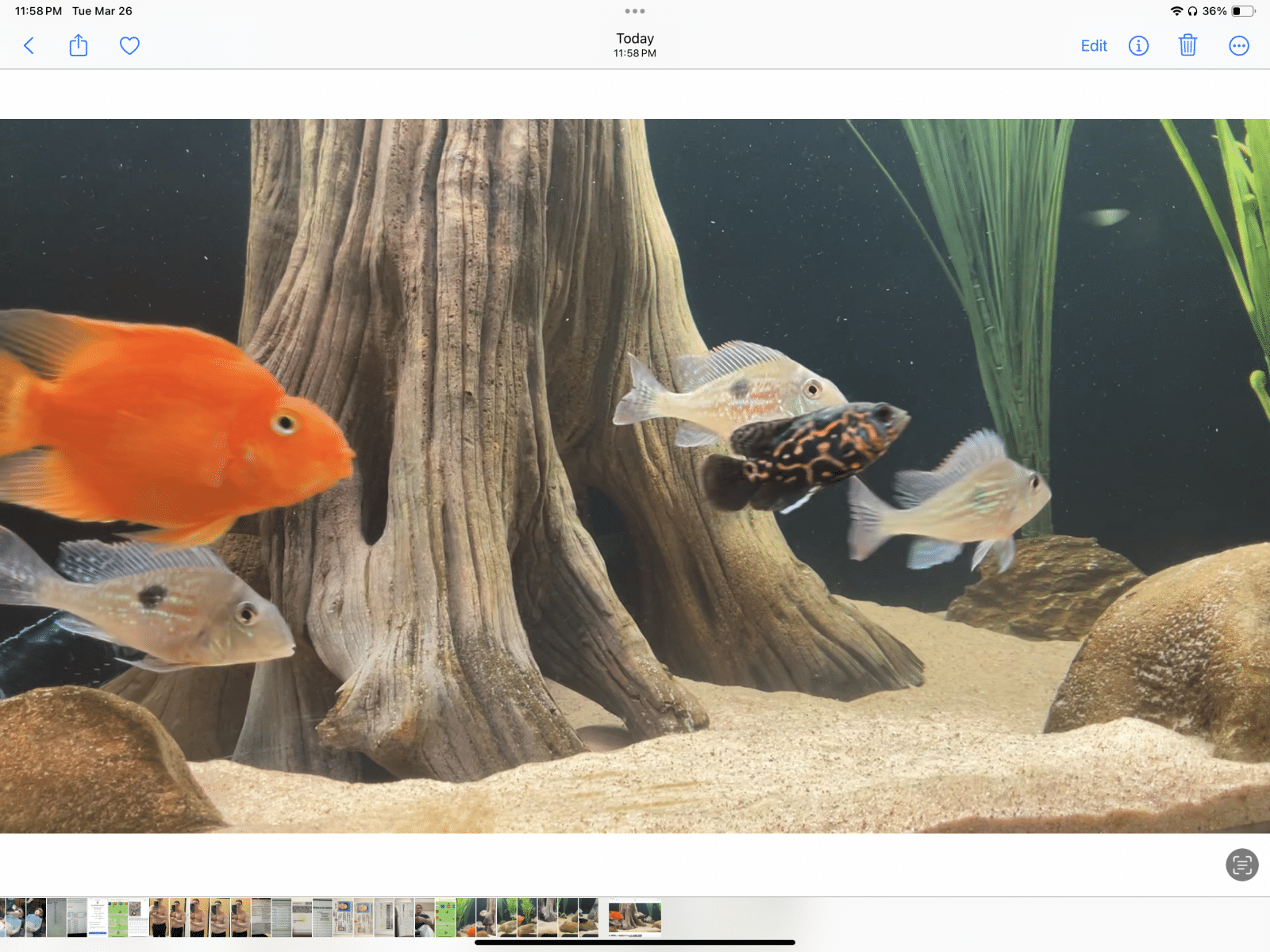This screenshot has width=1270, height=952.
Task: Tap the Wi-Fi status icon
Action: (1176, 11)
